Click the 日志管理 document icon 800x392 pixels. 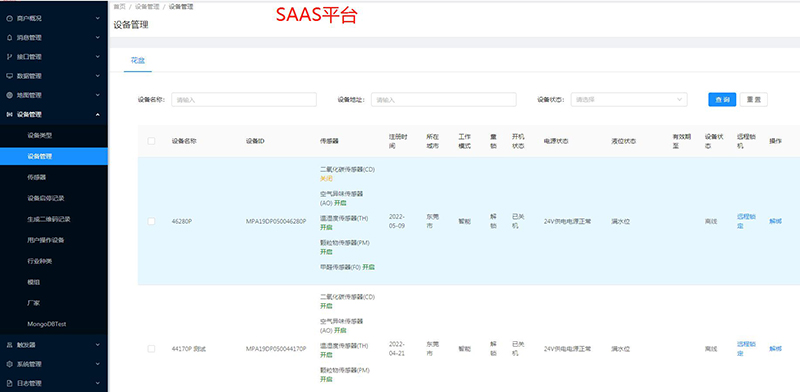[9, 383]
